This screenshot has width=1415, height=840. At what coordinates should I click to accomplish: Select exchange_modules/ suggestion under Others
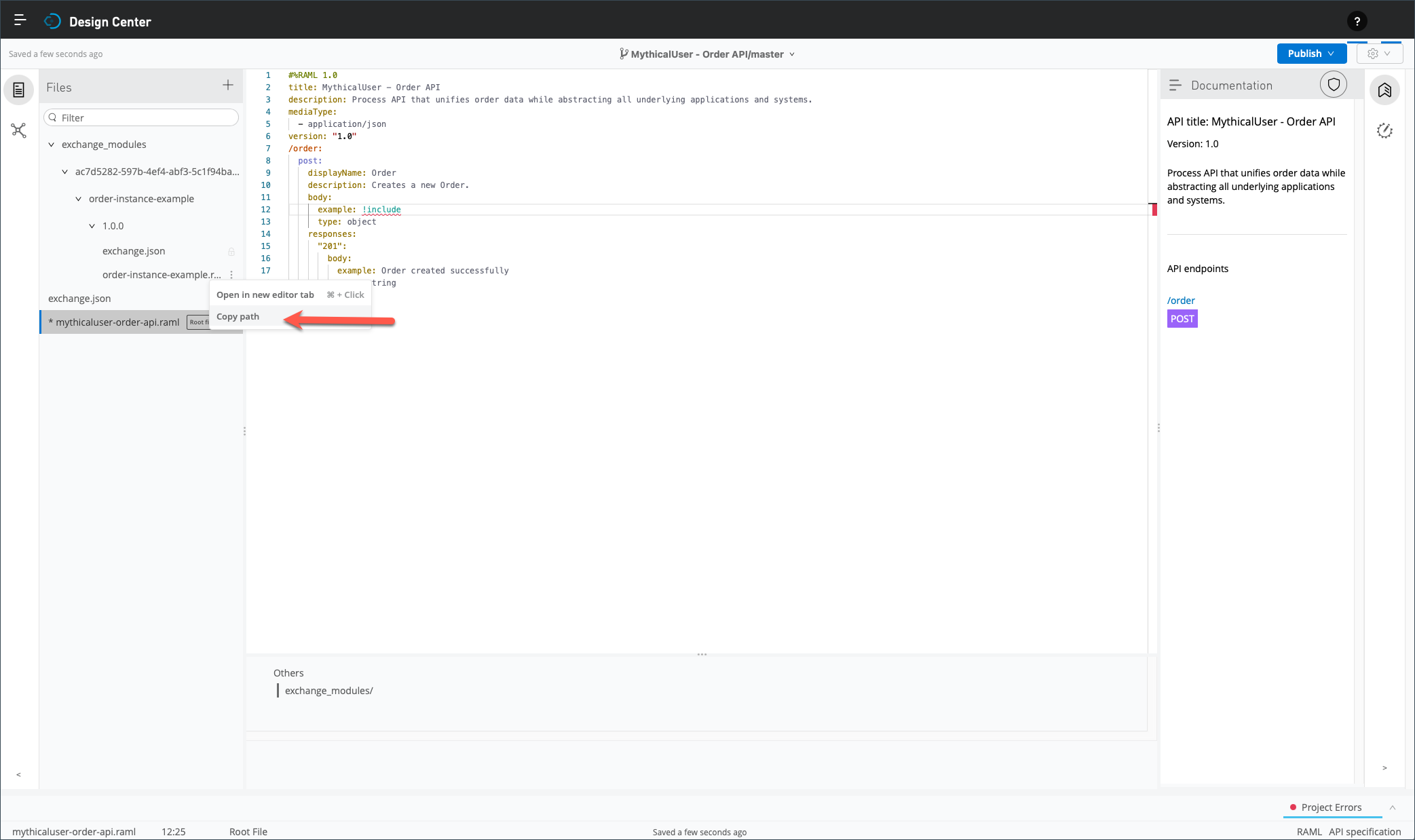point(328,691)
